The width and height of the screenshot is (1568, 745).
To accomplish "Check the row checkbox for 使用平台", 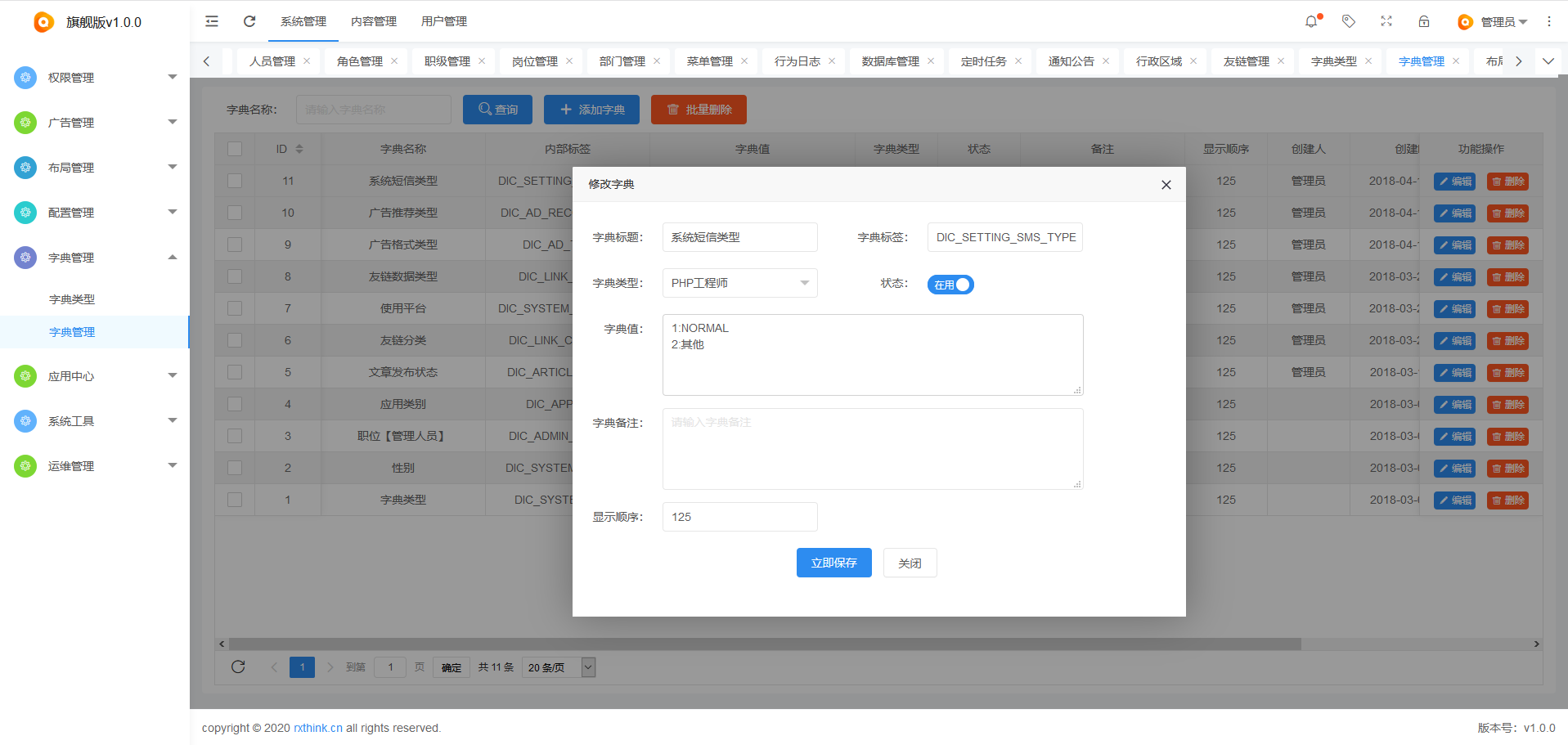I will tap(235, 308).
